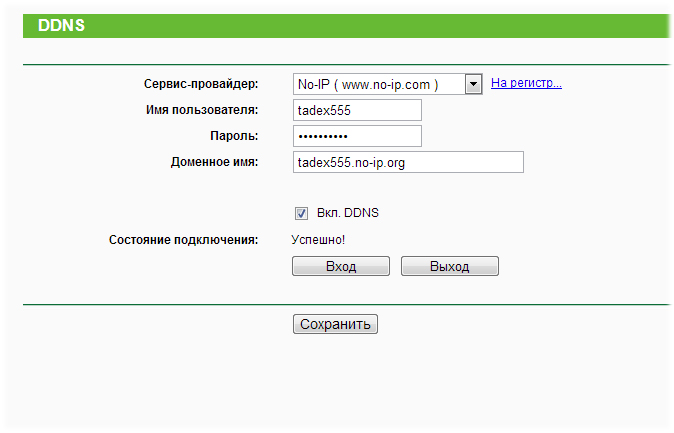Click the 'Выход' logout button
This screenshot has width=674, height=433.
click(x=450, y=266)
